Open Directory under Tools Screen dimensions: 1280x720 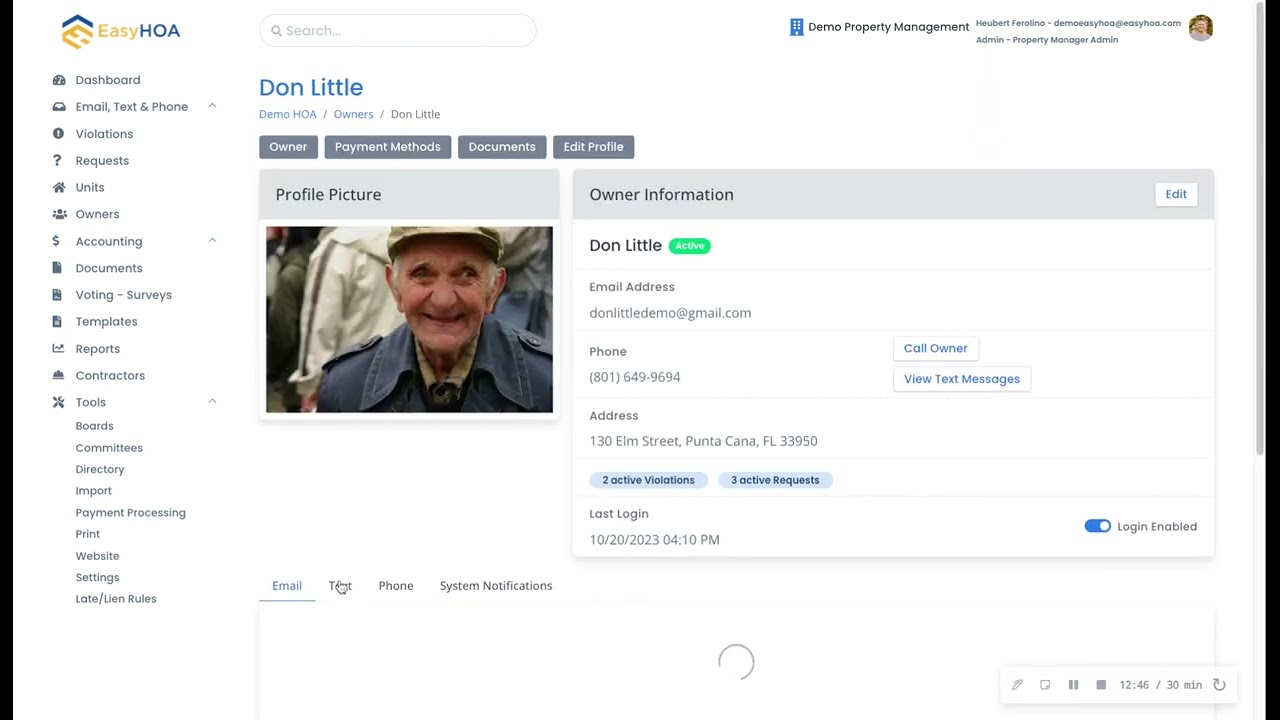point(100,469)
